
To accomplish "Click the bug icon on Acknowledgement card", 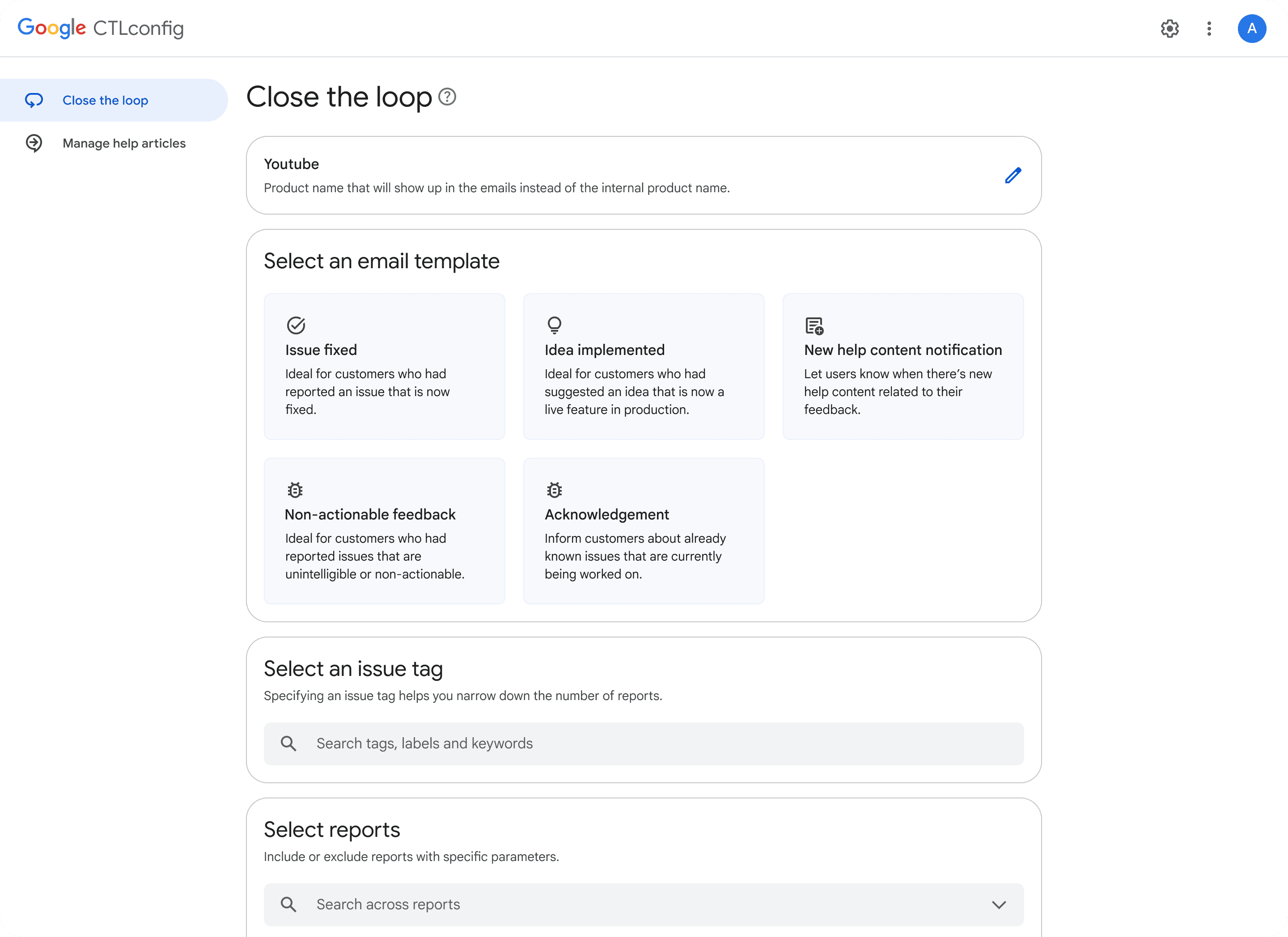I will tap(554, 490).
